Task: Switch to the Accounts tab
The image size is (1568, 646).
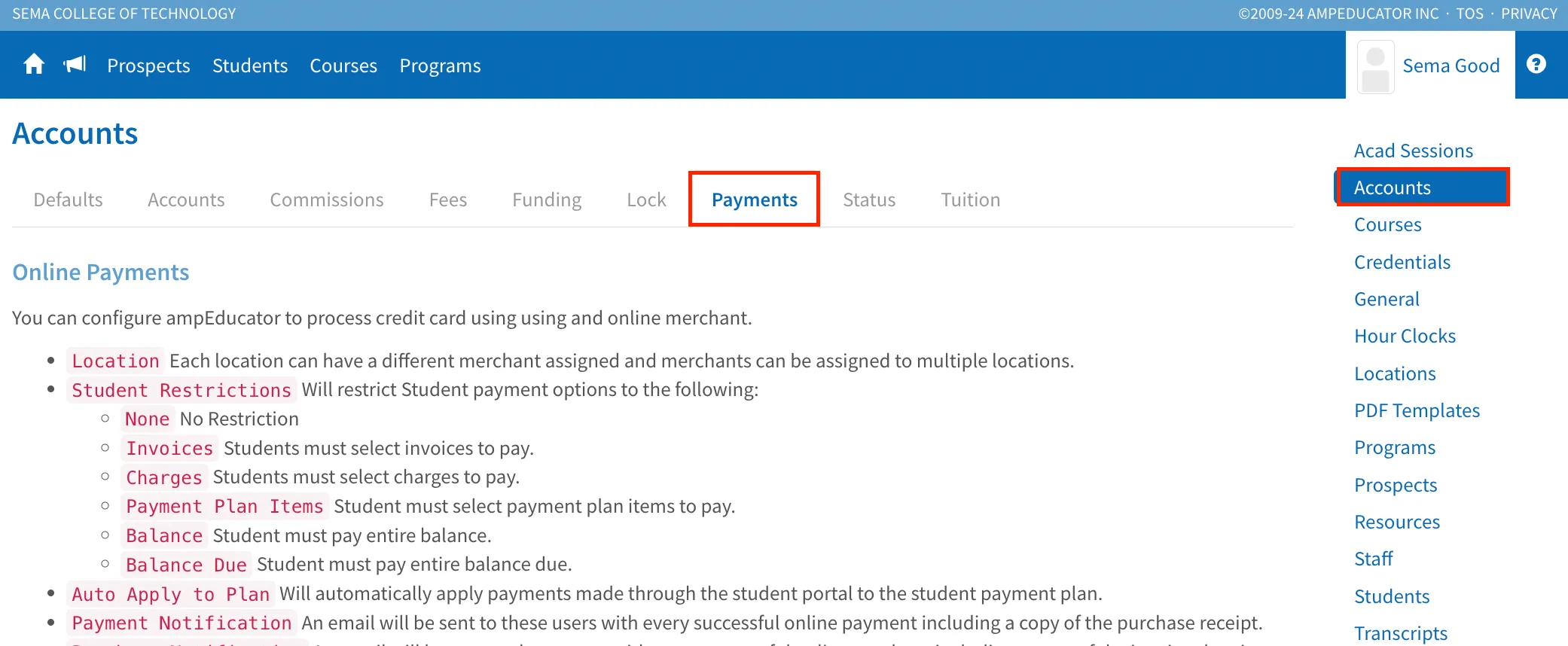Action: pos(186,200)
